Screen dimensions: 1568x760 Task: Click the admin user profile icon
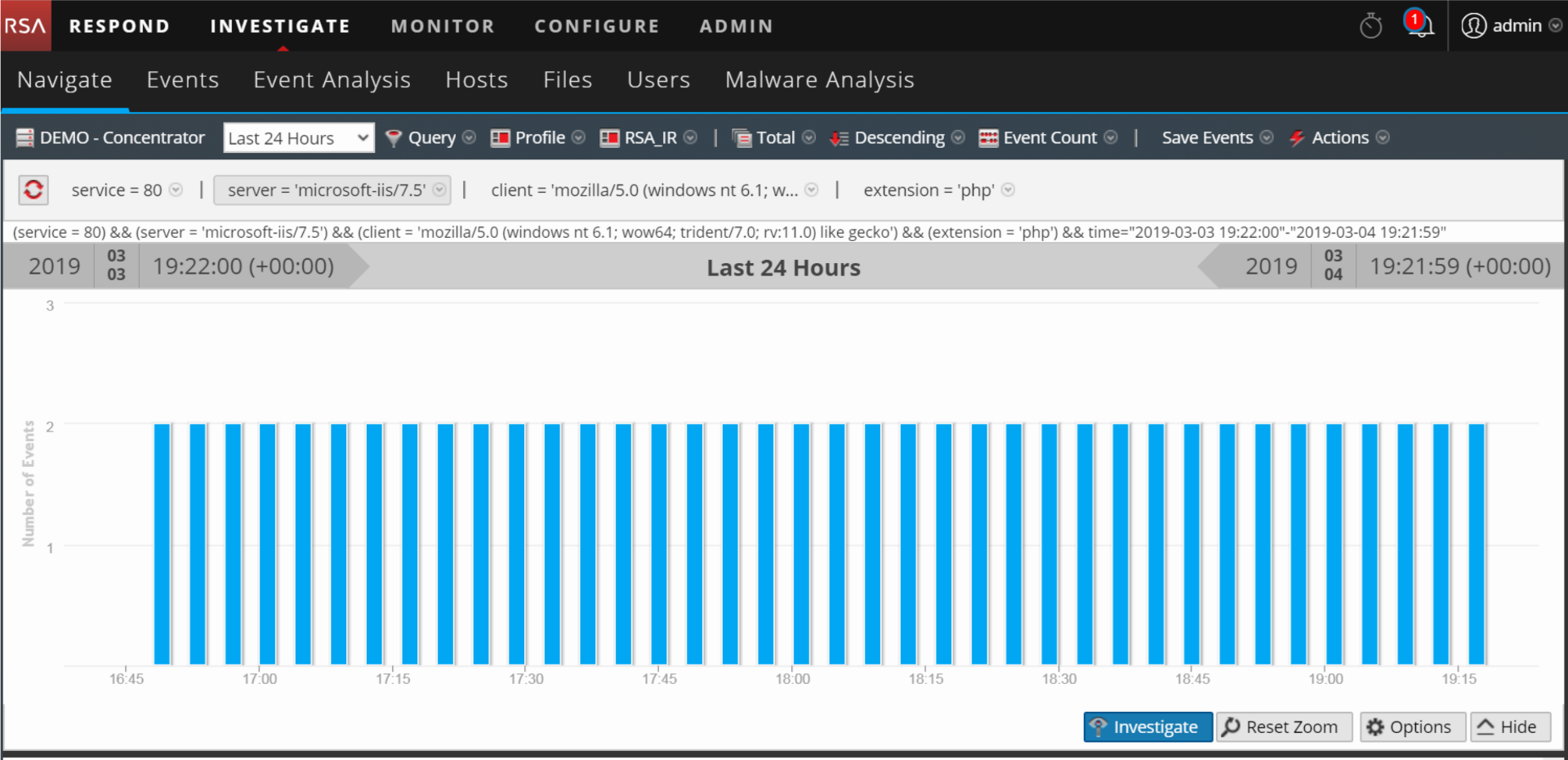(1473, 26)
